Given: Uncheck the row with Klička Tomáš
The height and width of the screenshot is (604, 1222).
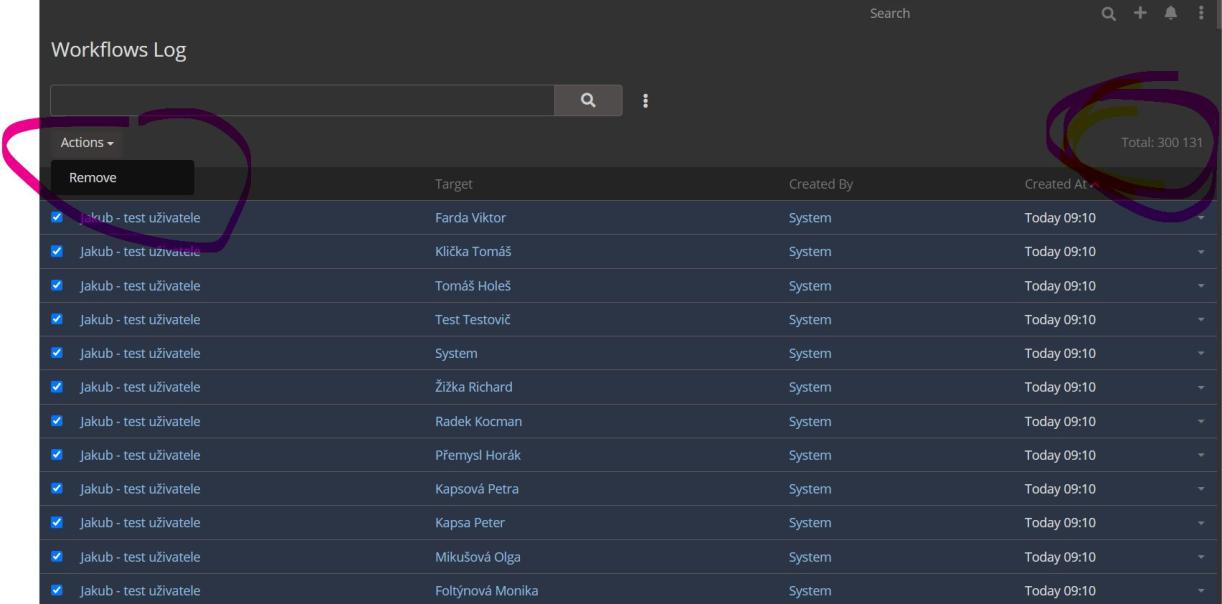Looking at the screenshot, I should [x=57, y=252].
